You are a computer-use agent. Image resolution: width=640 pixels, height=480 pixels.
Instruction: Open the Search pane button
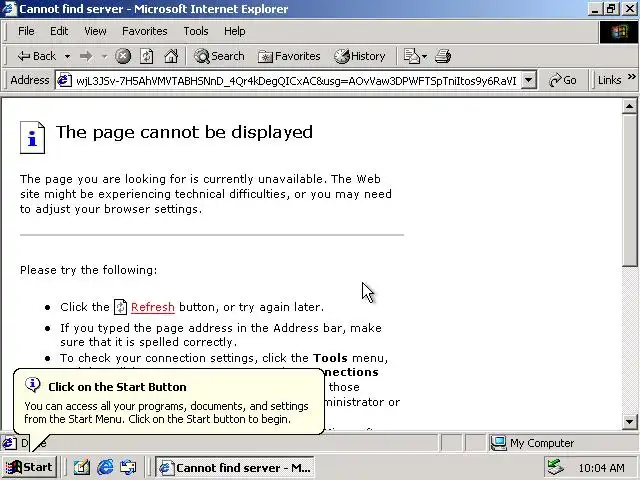[x=219, y=56]
